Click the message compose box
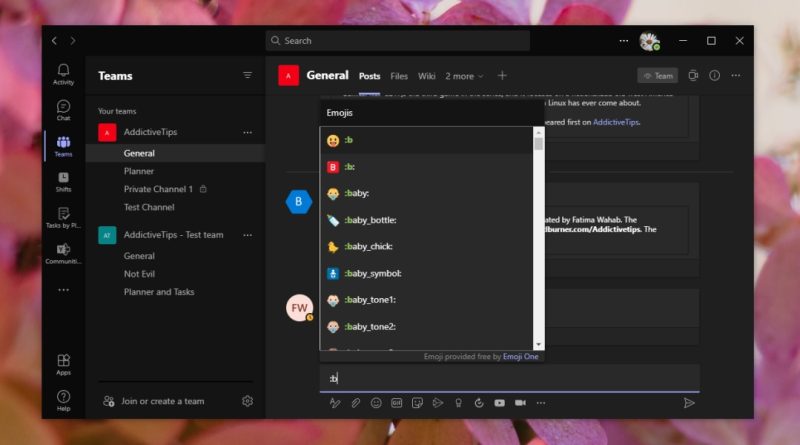The image size is (800, 445). click(510, 378)
